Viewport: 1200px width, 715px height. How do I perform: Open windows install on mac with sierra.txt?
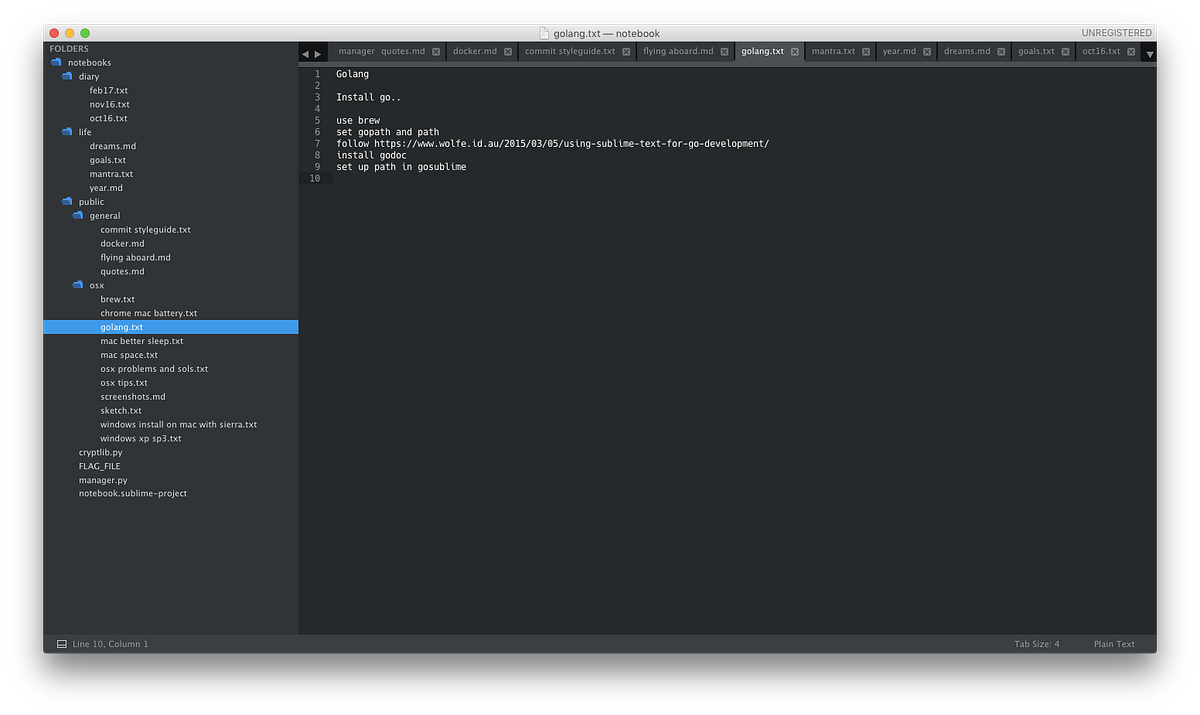coord(178,425)
